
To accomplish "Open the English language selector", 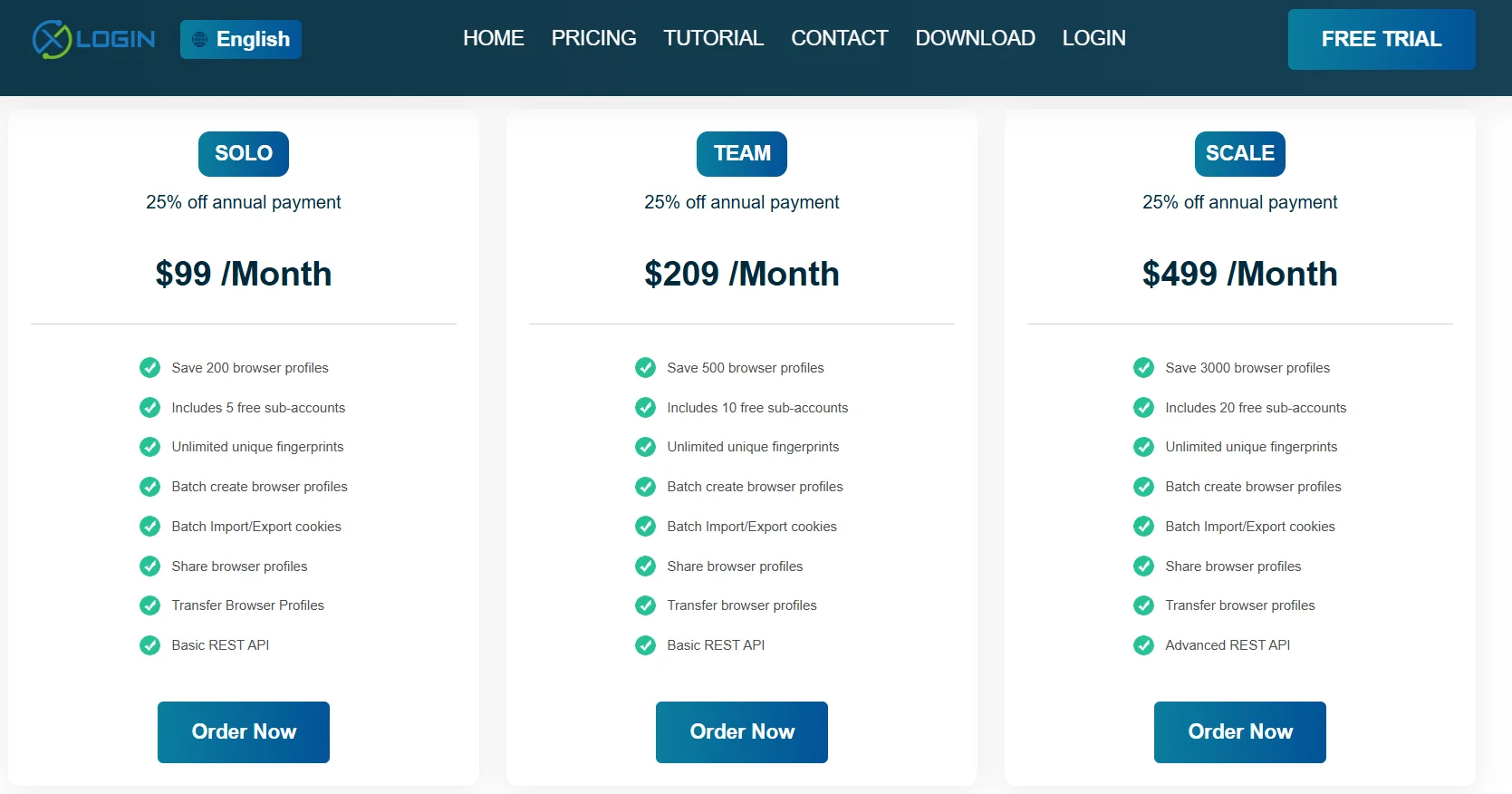I will pyautogui.click(x=241, y=39).
